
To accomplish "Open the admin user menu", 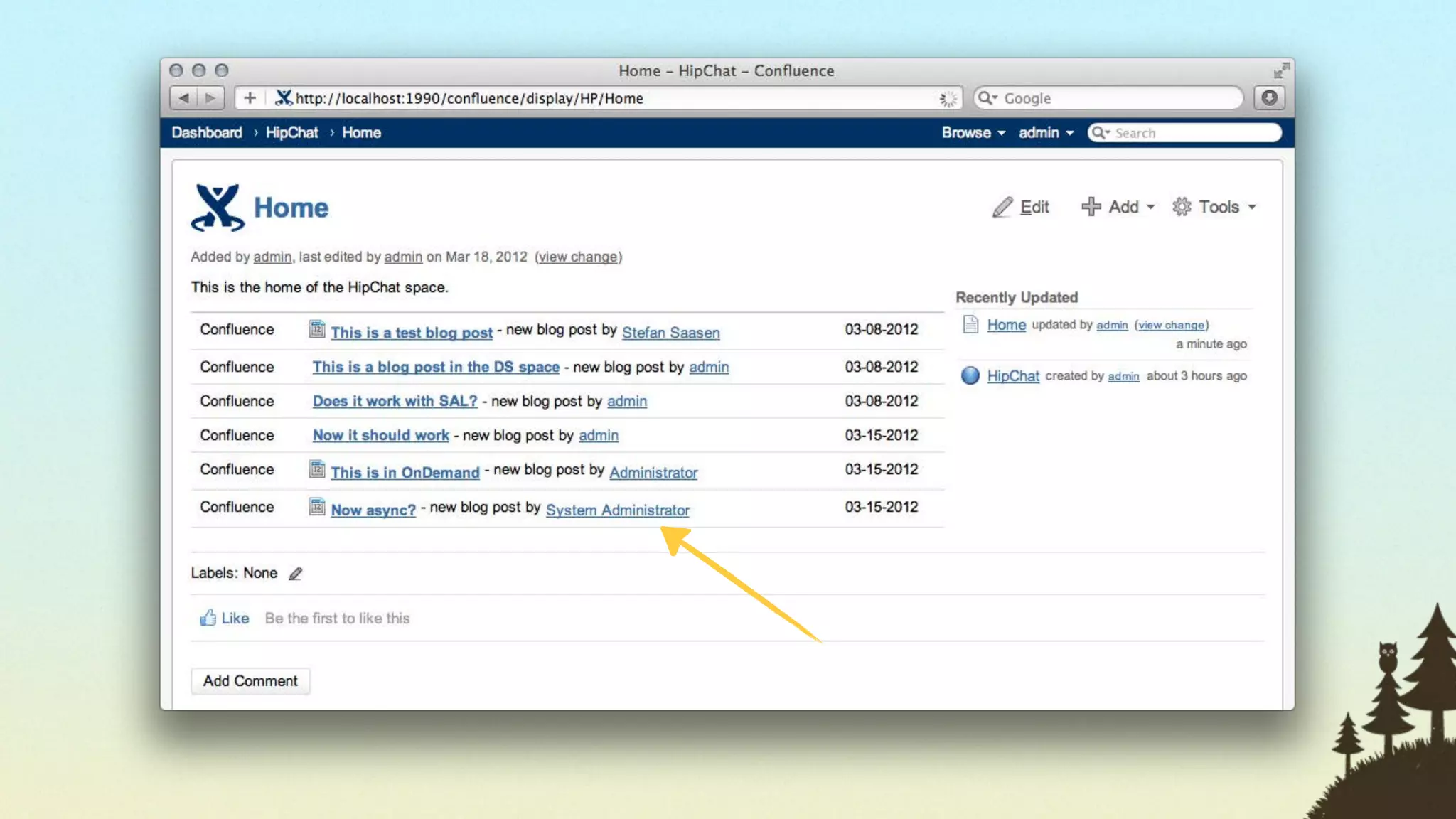I will point(1045,133).
